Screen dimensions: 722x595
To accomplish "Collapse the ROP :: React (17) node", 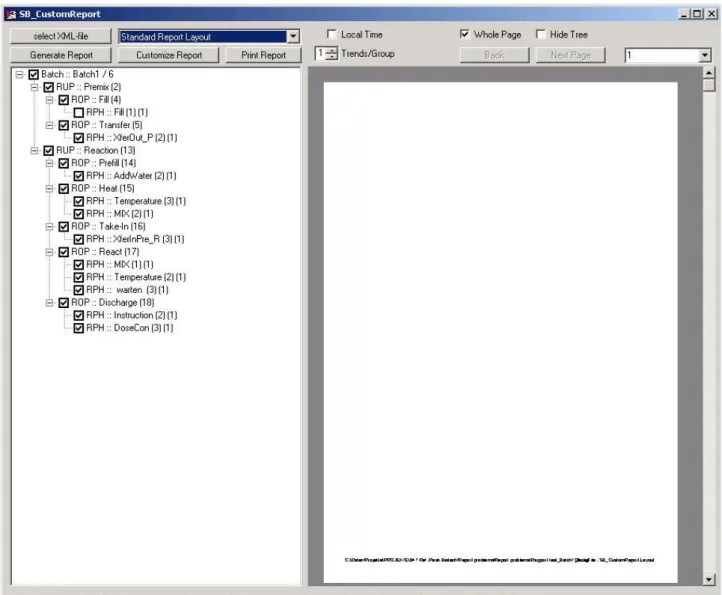I will tap(50, 252).
